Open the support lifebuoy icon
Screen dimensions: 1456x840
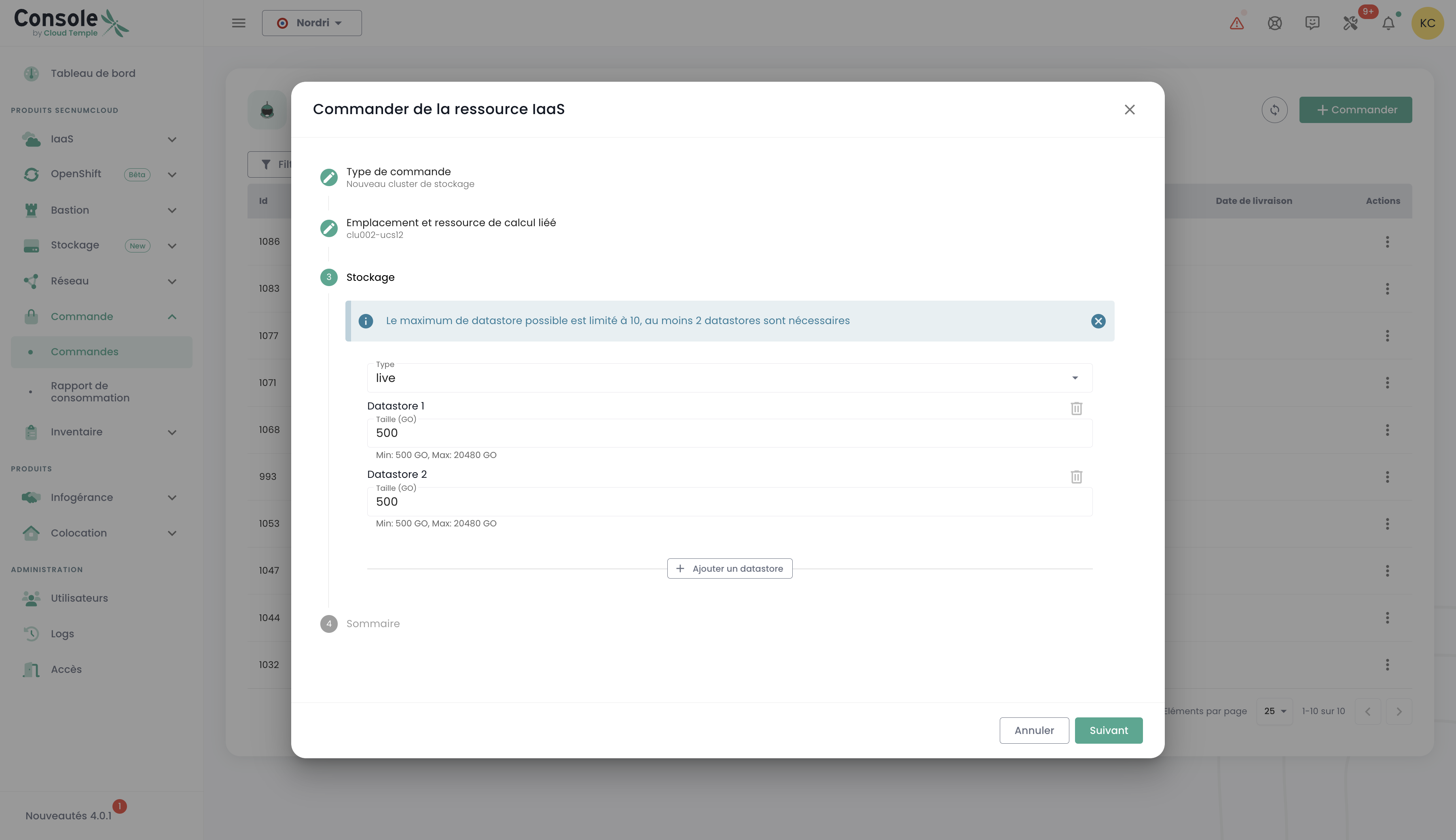pyautogui.click(x=1274, y=23)
